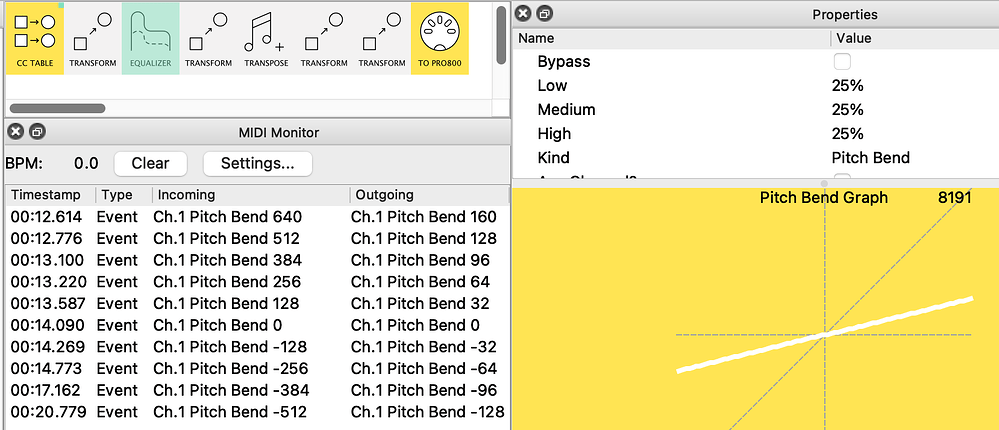Change the High property value 25%
This screenshot has height=430, width=999.
tap(847, 134)
